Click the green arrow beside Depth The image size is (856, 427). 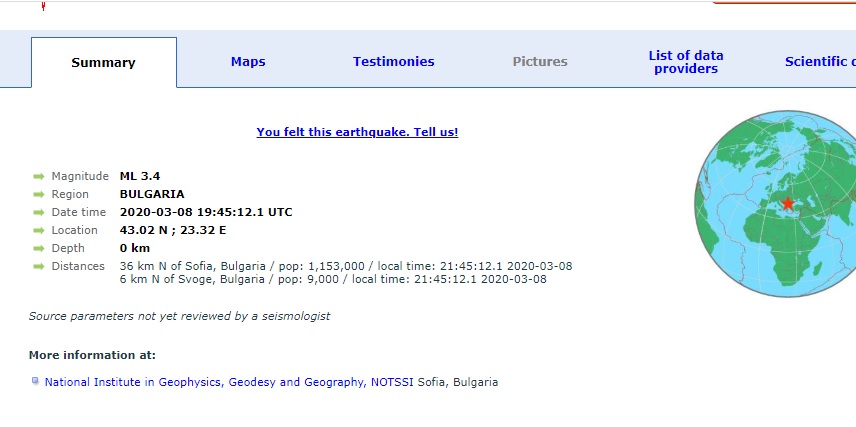tap(39, 249)
